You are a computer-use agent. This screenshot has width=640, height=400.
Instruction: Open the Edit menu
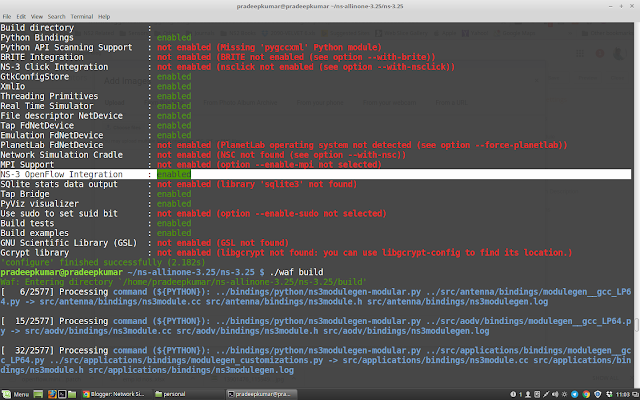[x=21, y=17]
